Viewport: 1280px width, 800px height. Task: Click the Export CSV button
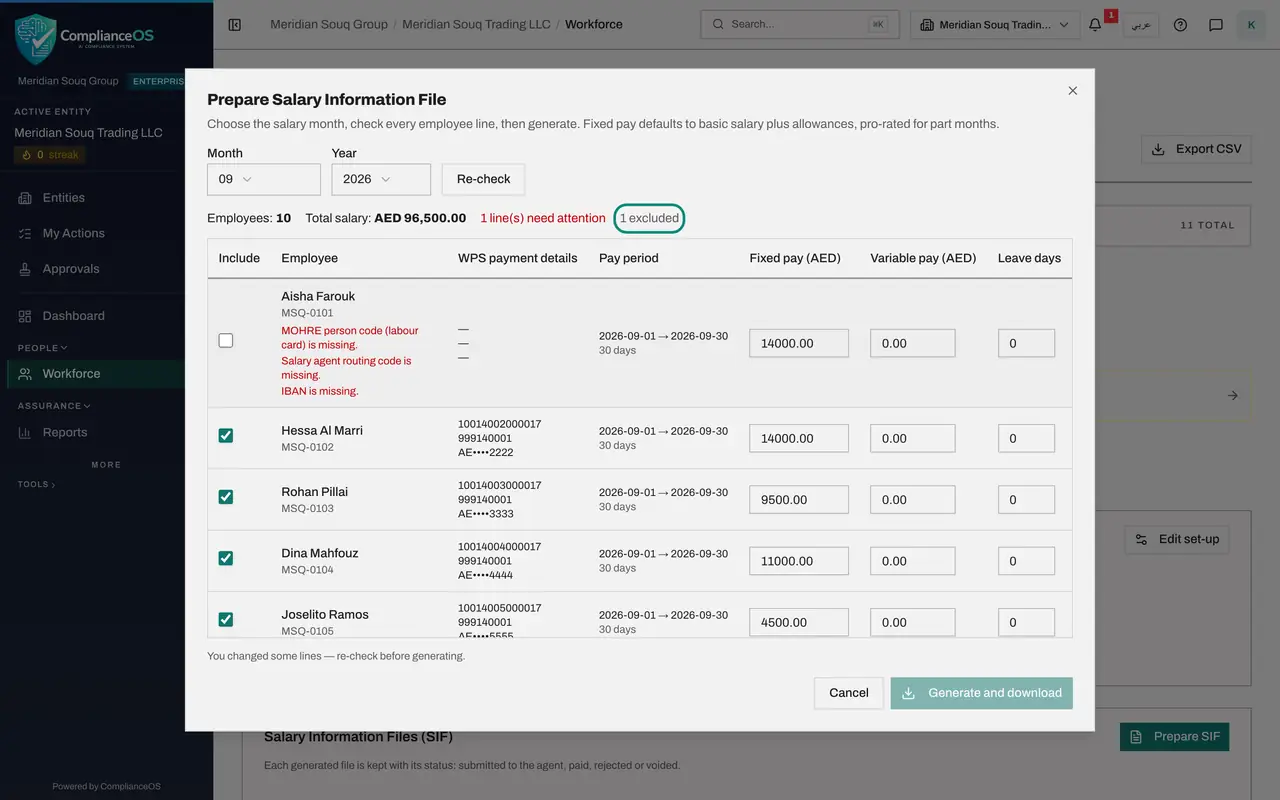[x=1196, y=149]
